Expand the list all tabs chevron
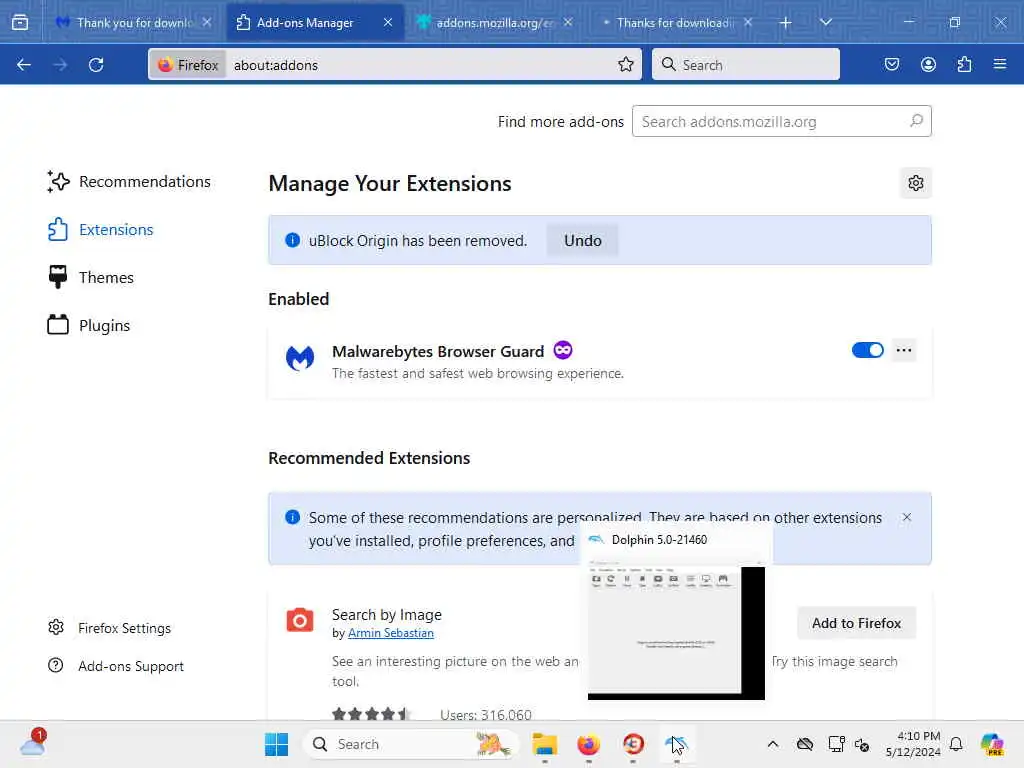The width and height of the screenshot is (1024, 768). point(825,22)
